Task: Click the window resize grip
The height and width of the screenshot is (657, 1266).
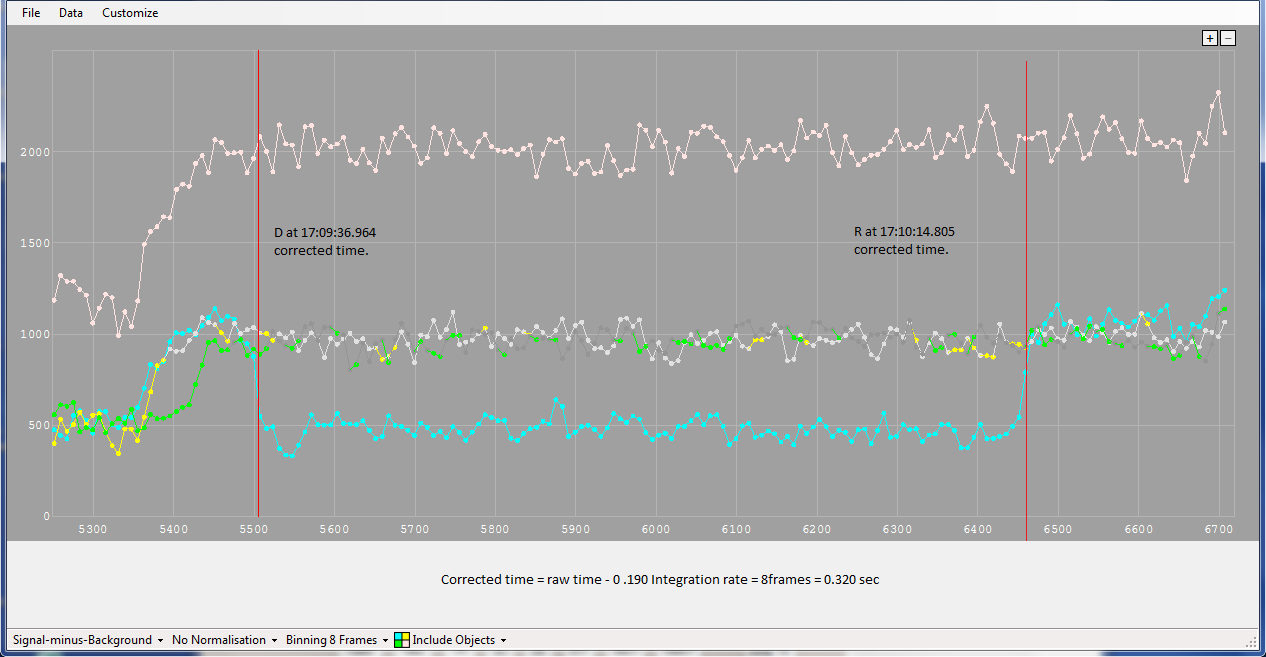Action: (x=1251, y=641)
